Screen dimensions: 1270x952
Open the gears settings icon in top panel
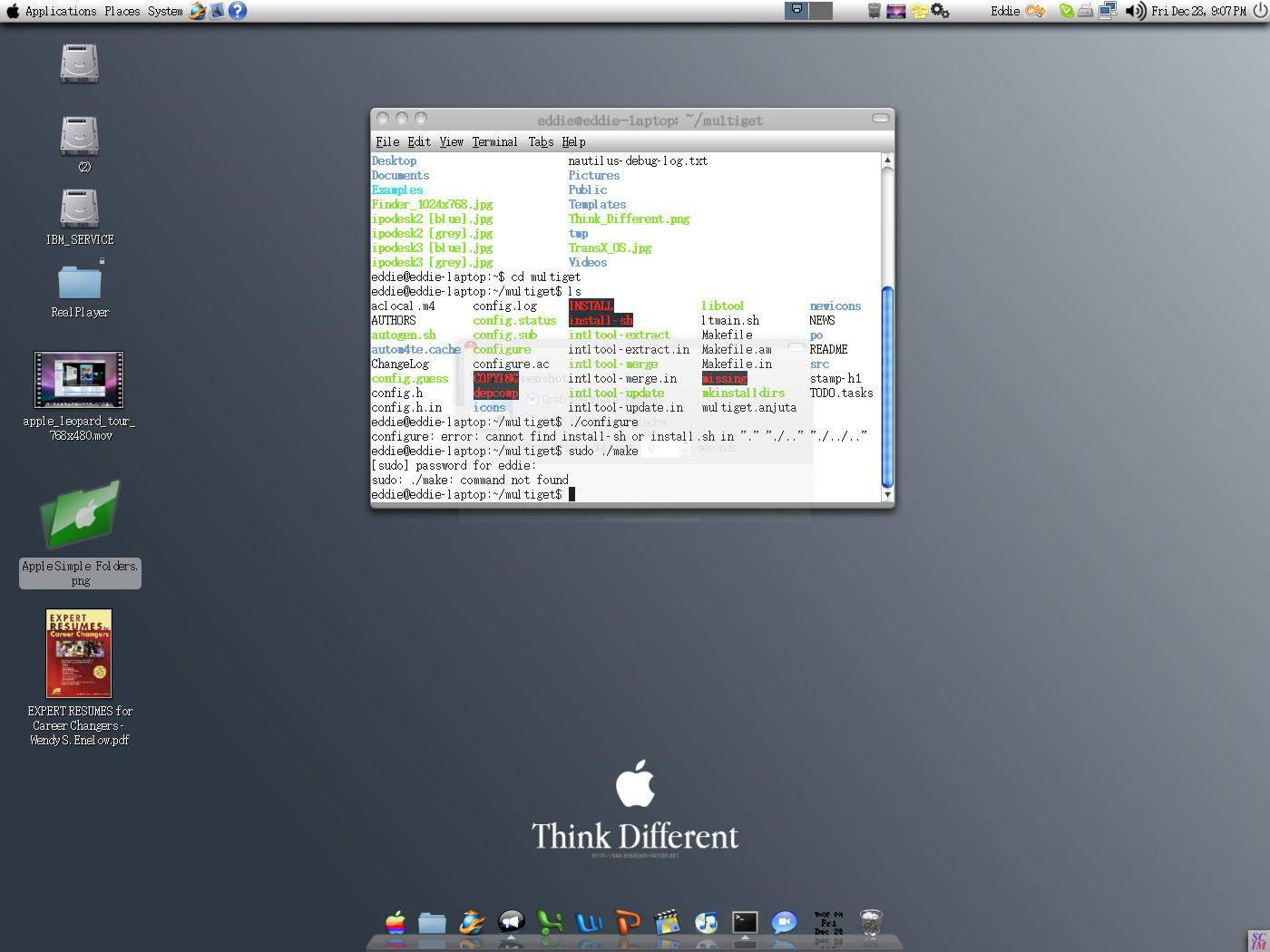point(941,11)
